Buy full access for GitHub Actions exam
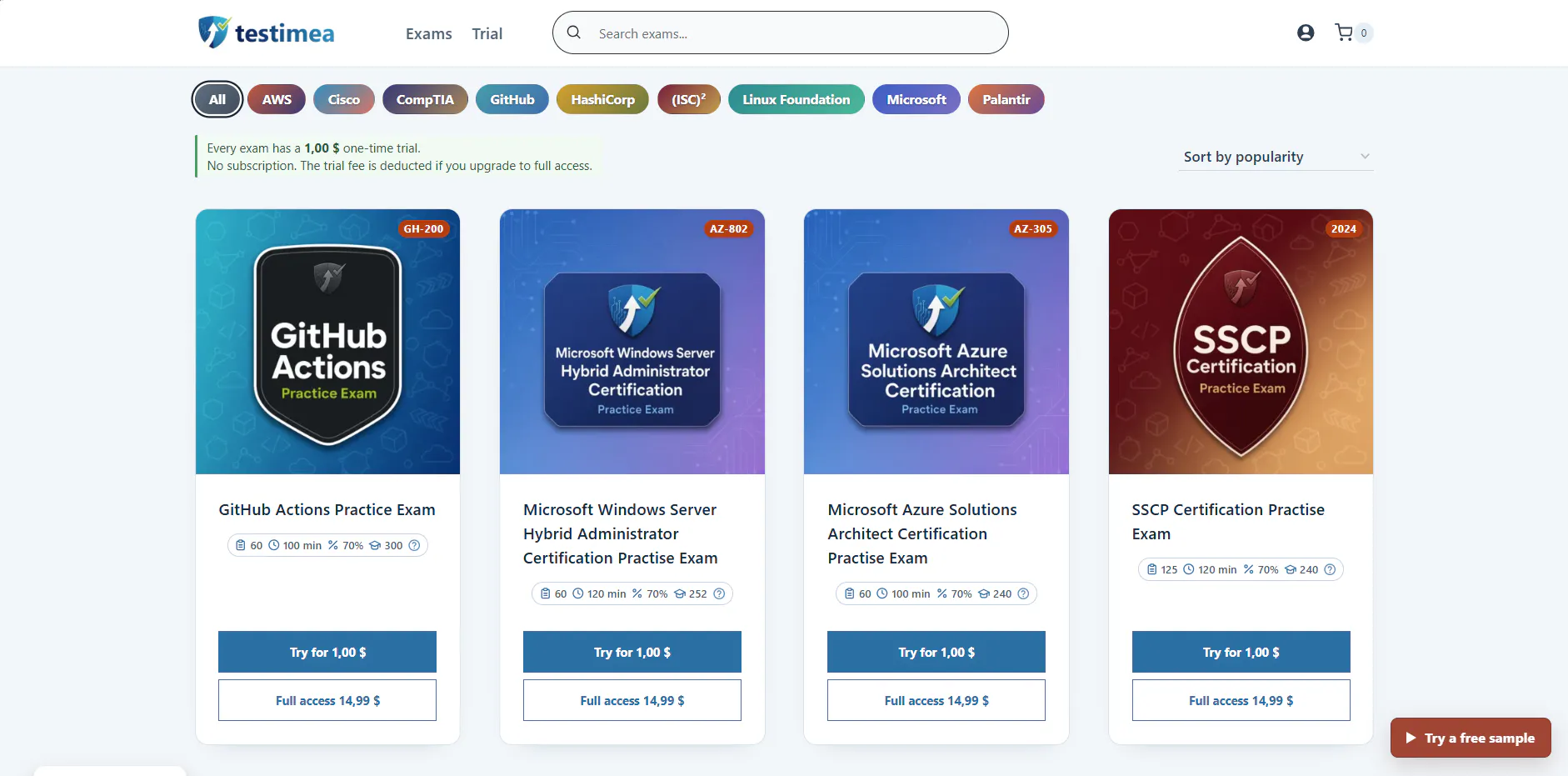This screenshot has width=1568, height=776. pyautogui.click(x=327, y=700)
